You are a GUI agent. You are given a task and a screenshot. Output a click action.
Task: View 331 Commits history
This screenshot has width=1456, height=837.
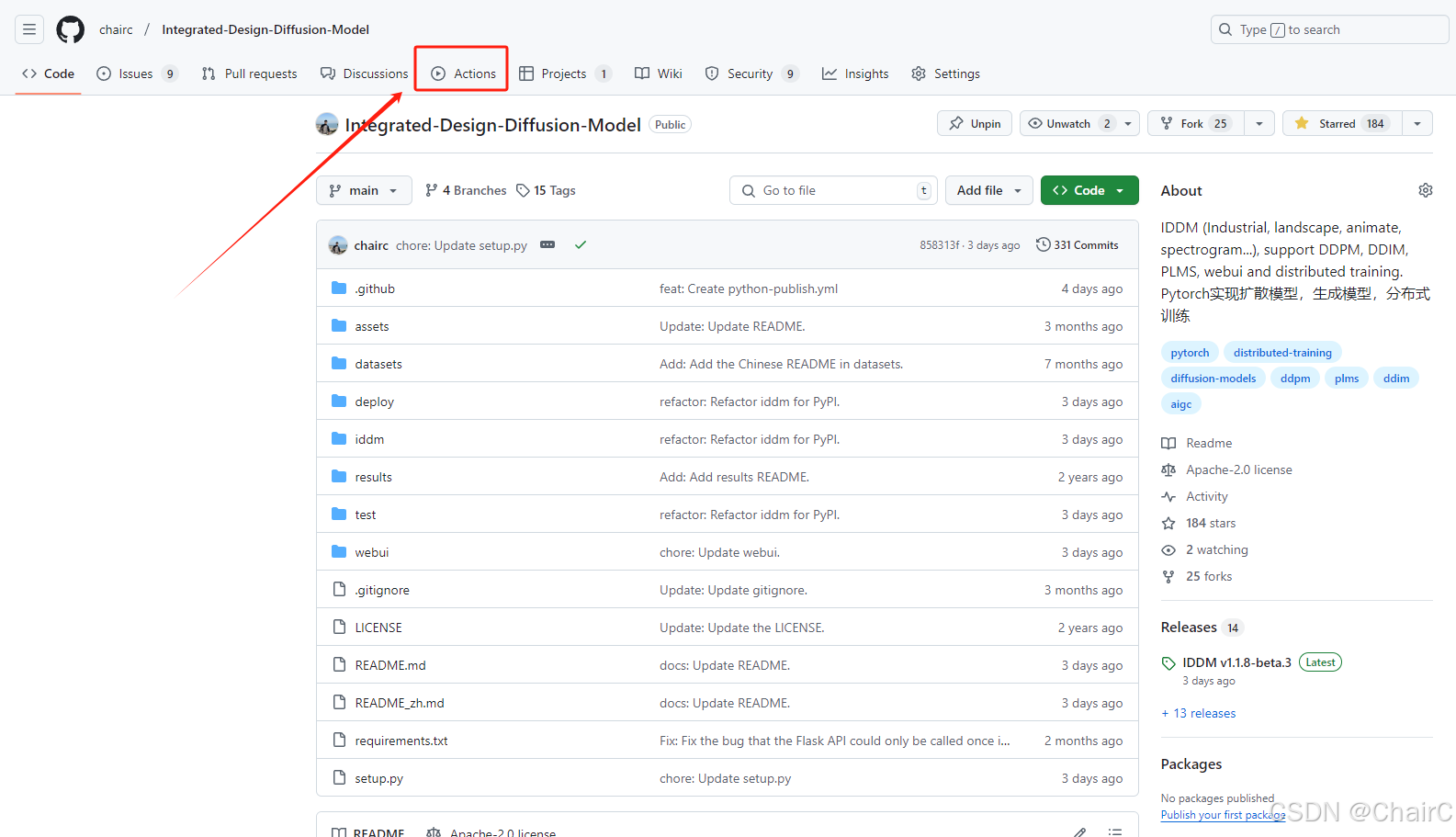tap(1078, 245)
